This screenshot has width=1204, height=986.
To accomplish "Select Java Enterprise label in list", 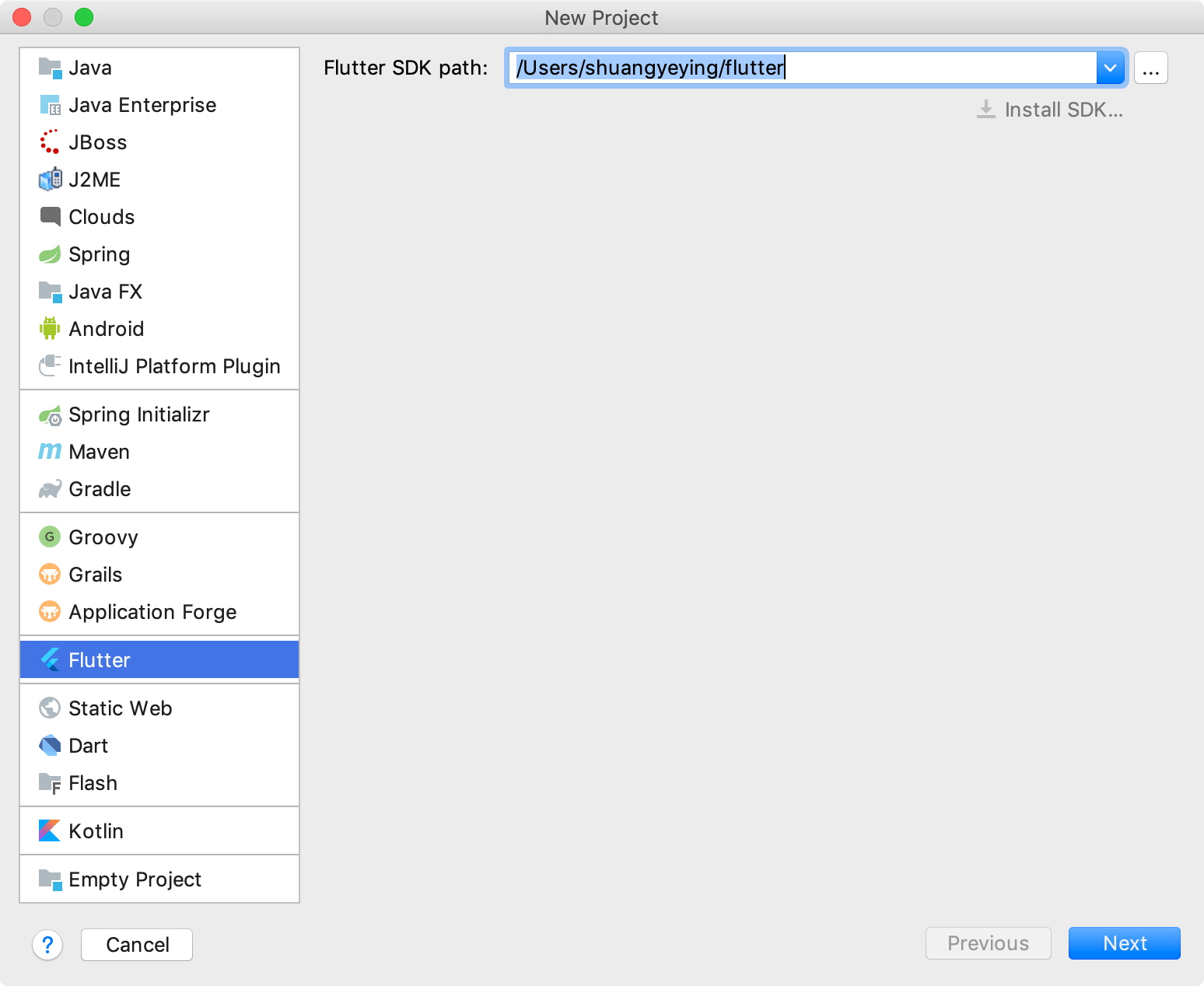I will [142, 106].
